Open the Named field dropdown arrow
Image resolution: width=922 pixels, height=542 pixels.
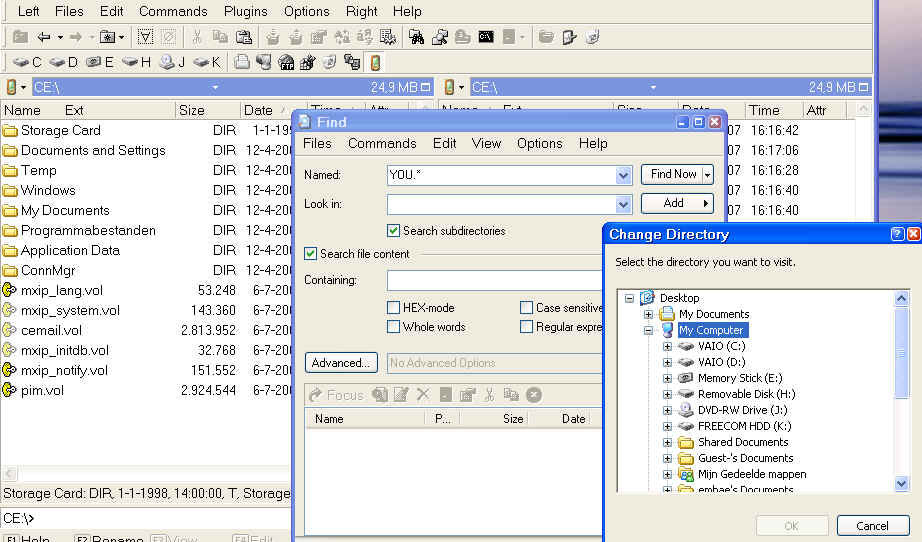pos(623,175)
